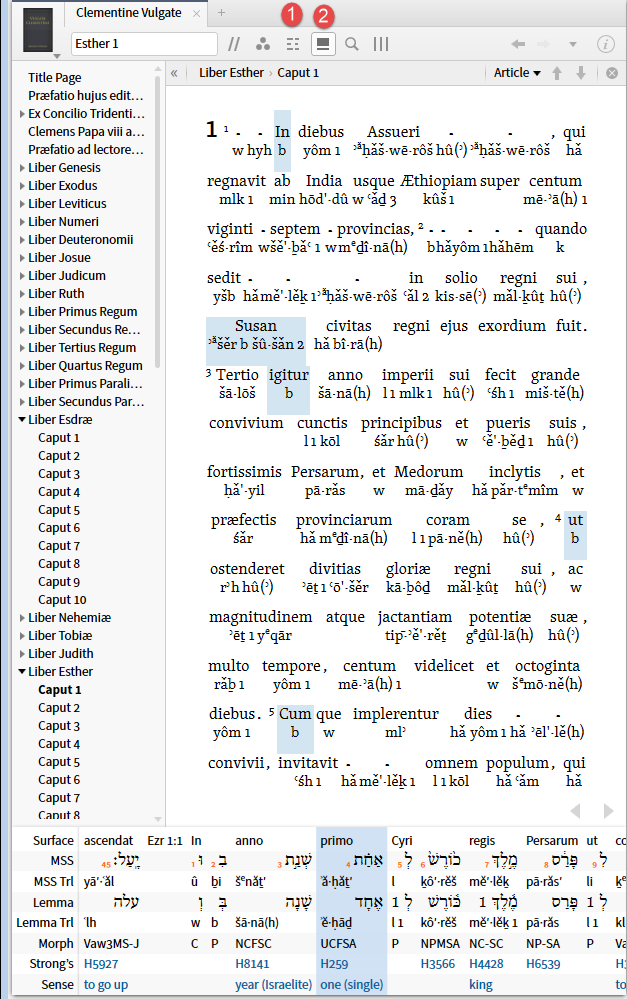Close the Clementine Vulgate tab

coord(196,13)
